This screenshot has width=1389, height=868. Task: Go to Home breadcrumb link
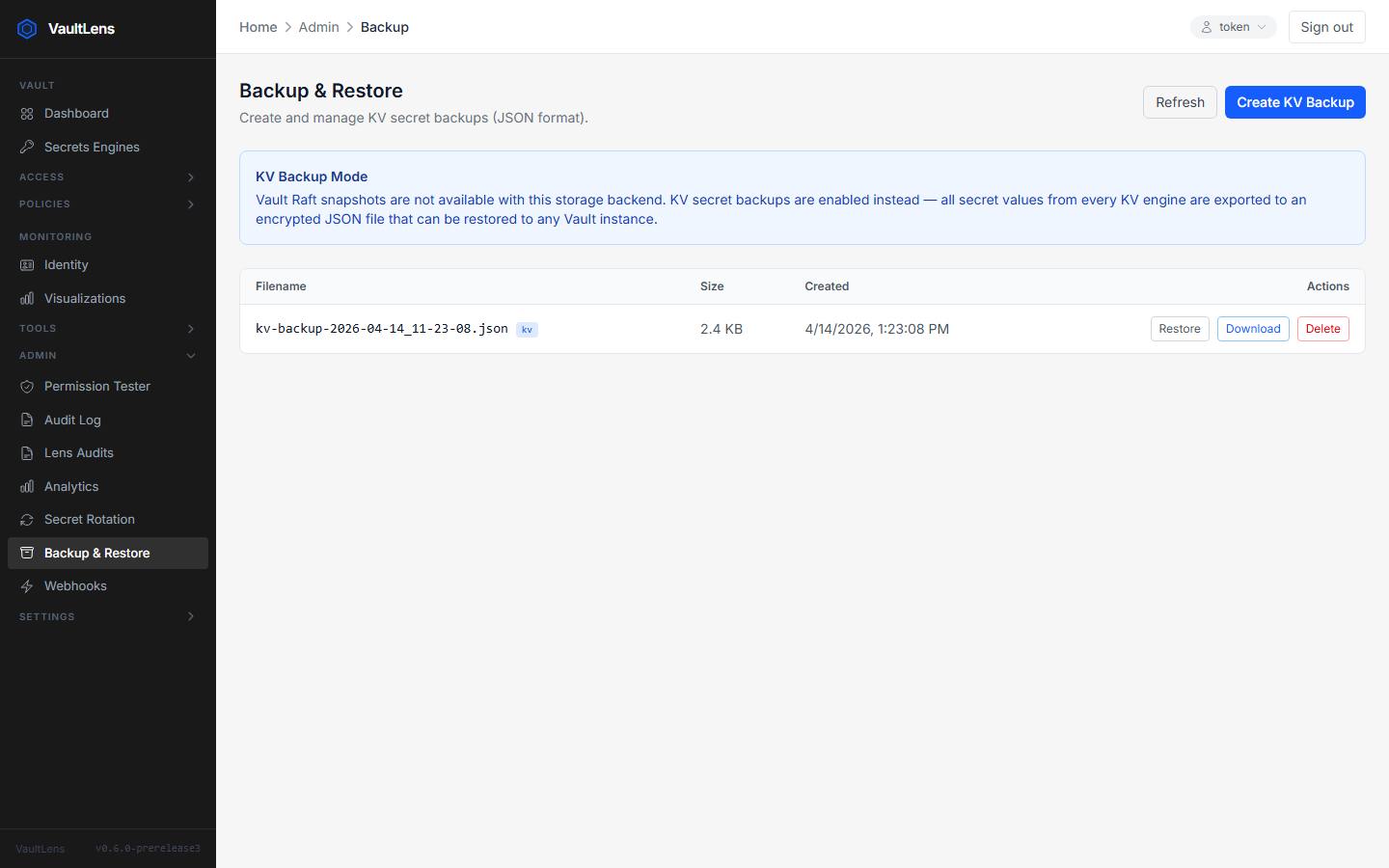point(259,27)
